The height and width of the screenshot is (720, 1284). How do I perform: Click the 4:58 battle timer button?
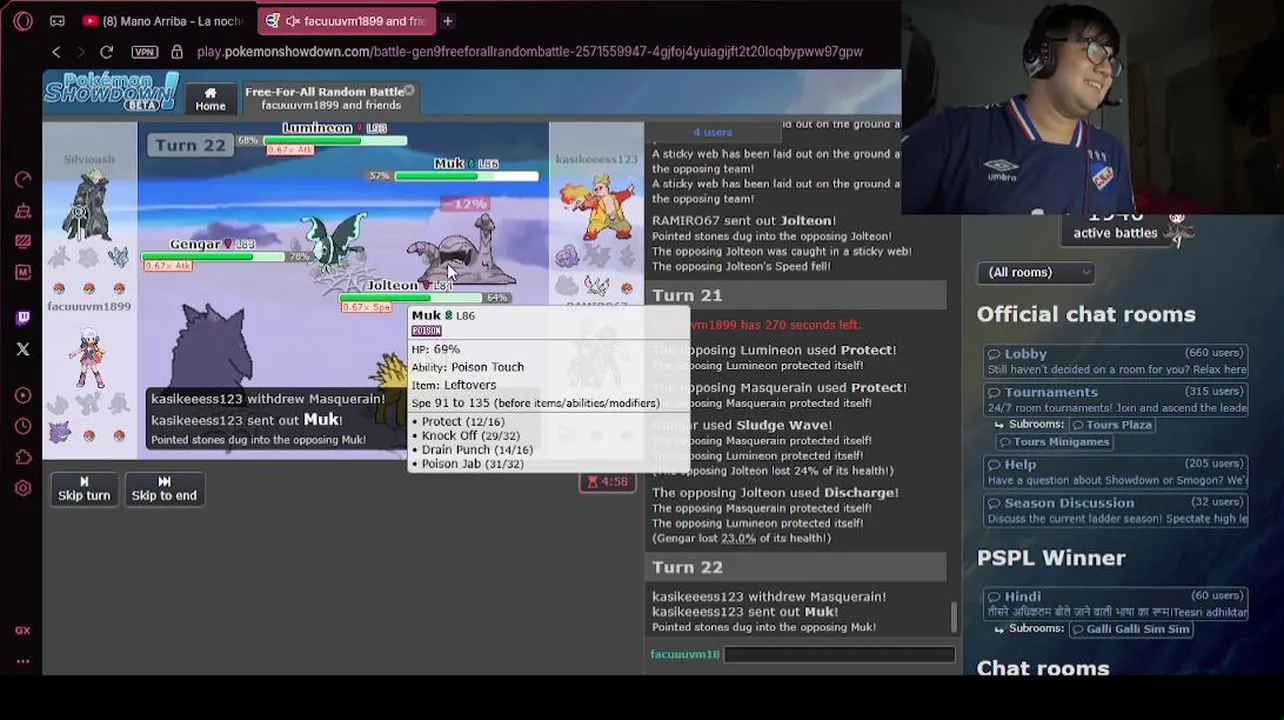coord(608,481)
